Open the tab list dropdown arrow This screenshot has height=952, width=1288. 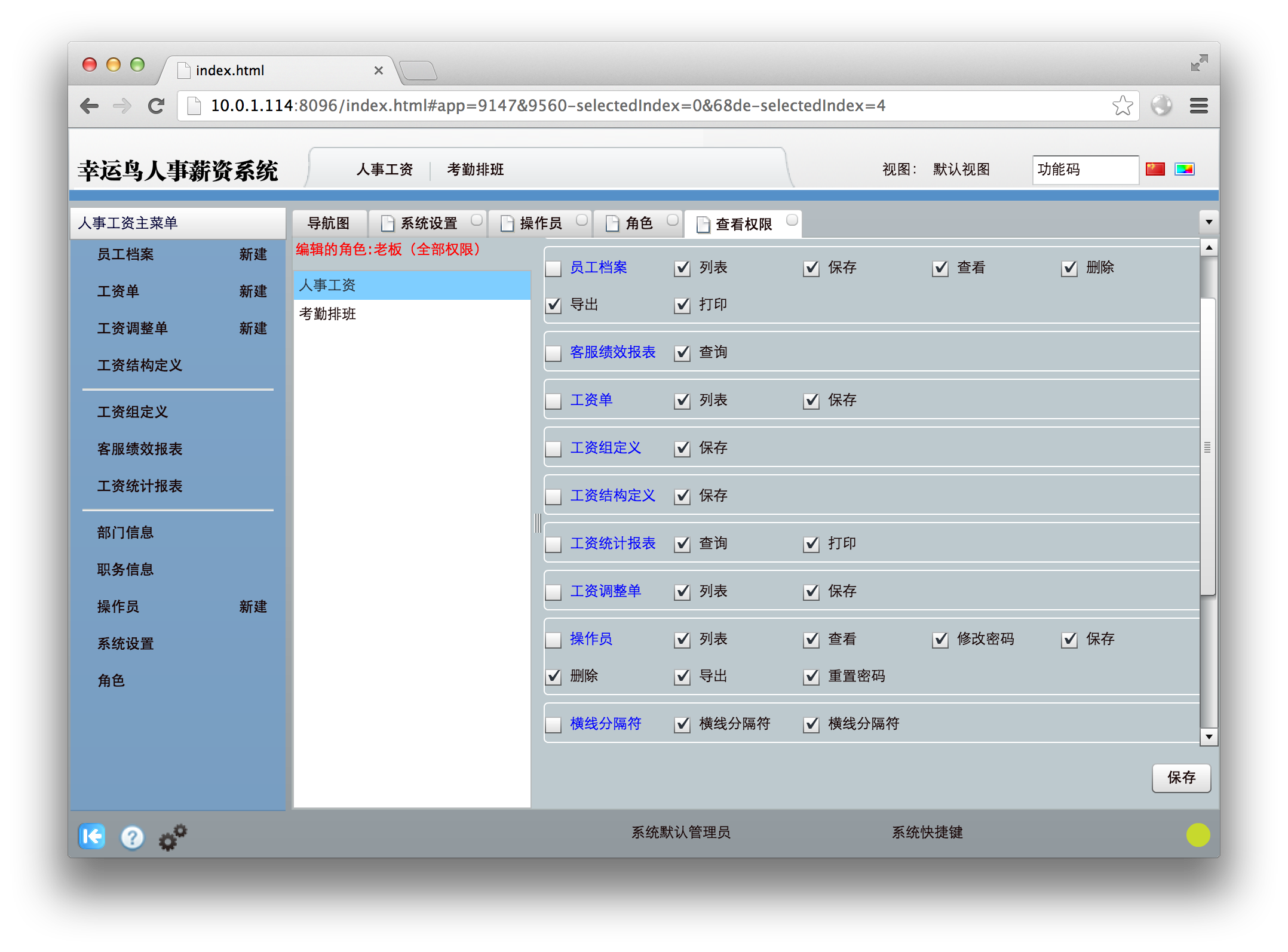click(x=1209, y=222)
